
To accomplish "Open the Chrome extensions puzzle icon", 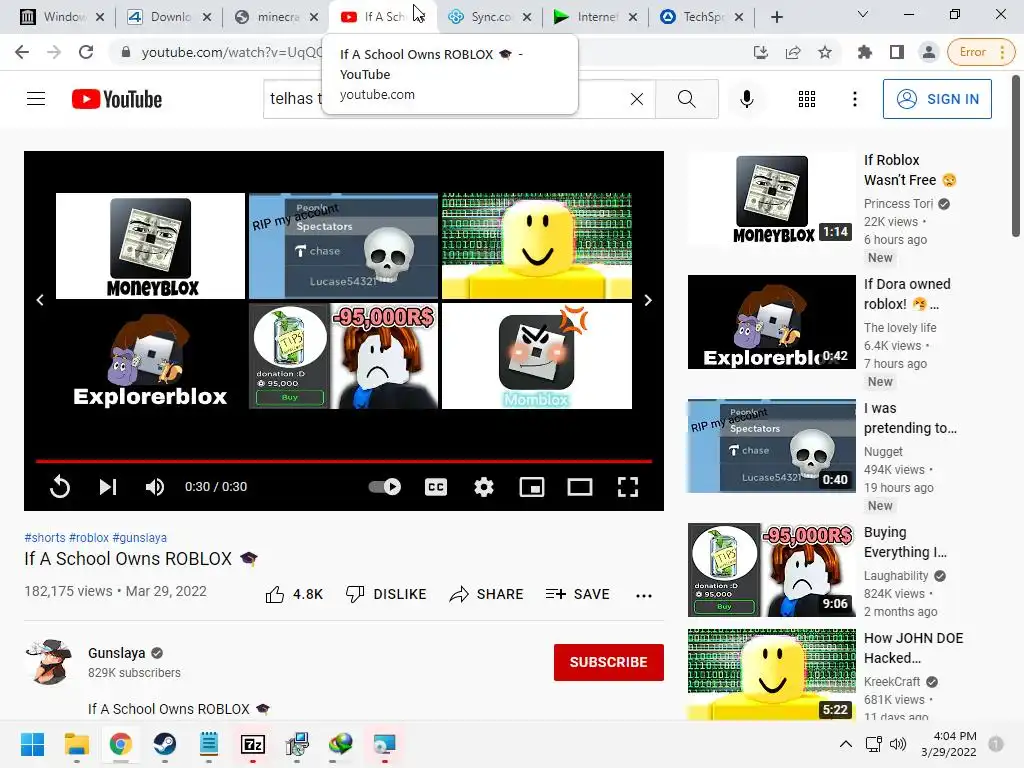I will pos(865,52).
